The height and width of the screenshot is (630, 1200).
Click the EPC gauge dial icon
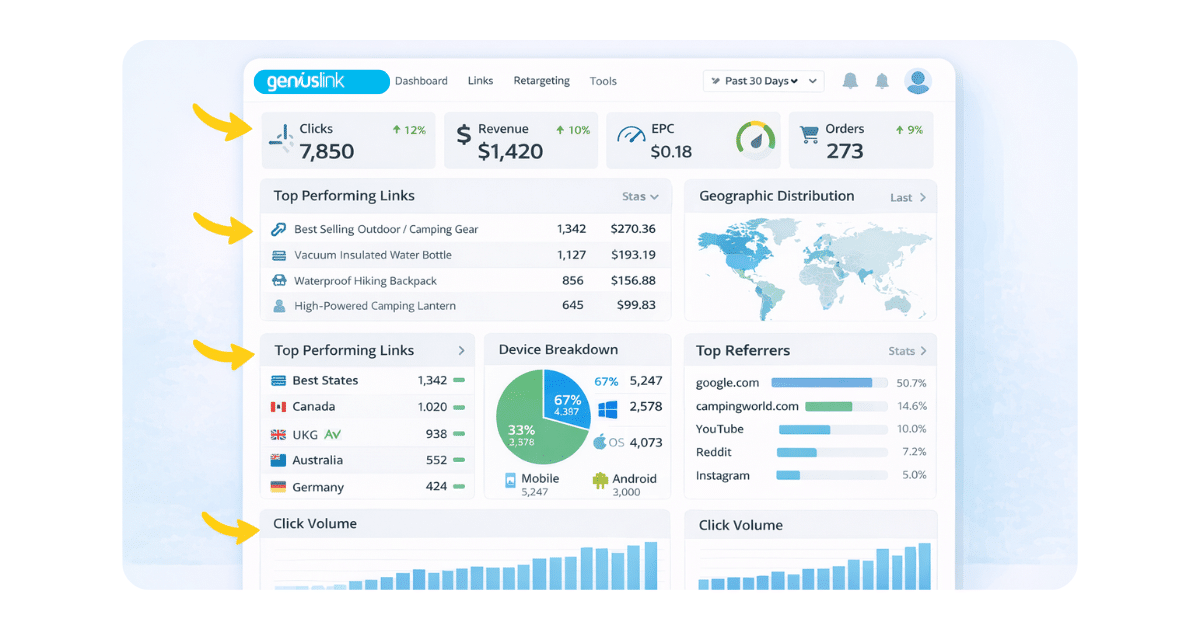coord(756,139)
